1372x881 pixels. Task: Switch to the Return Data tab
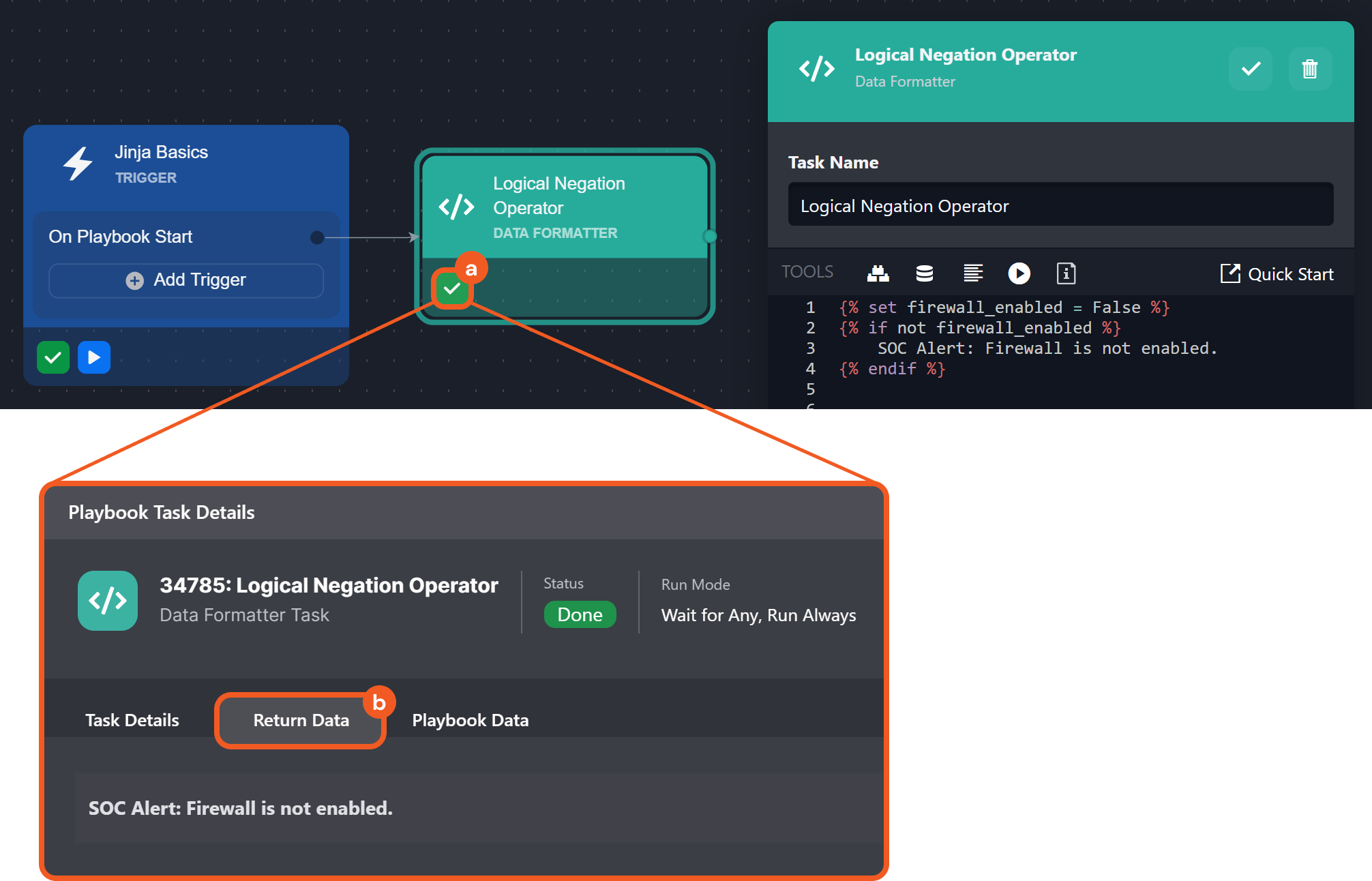coord(301,720)
